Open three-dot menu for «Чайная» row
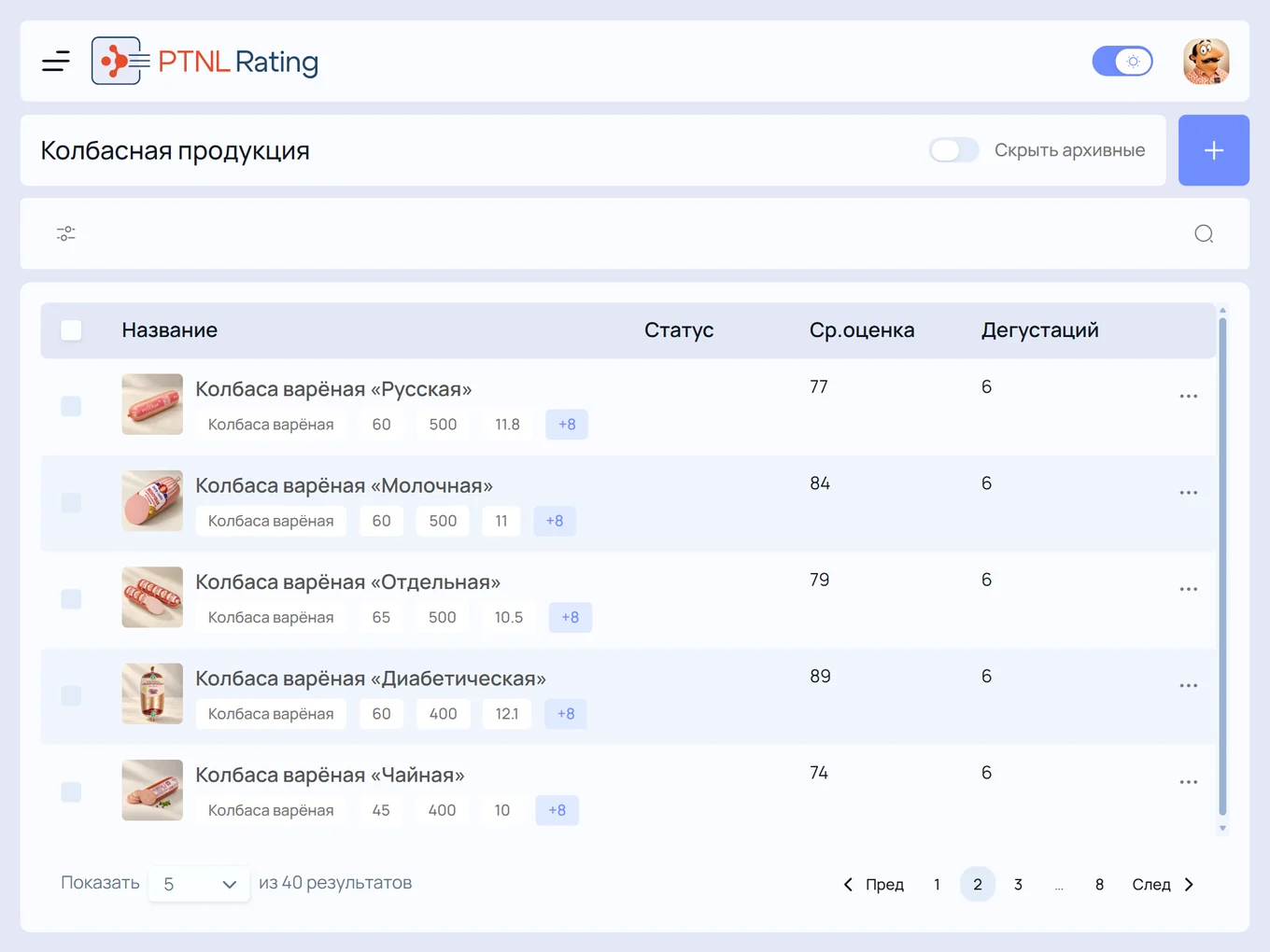Viewport: 1270px width, 952px height. [1188, 782]
